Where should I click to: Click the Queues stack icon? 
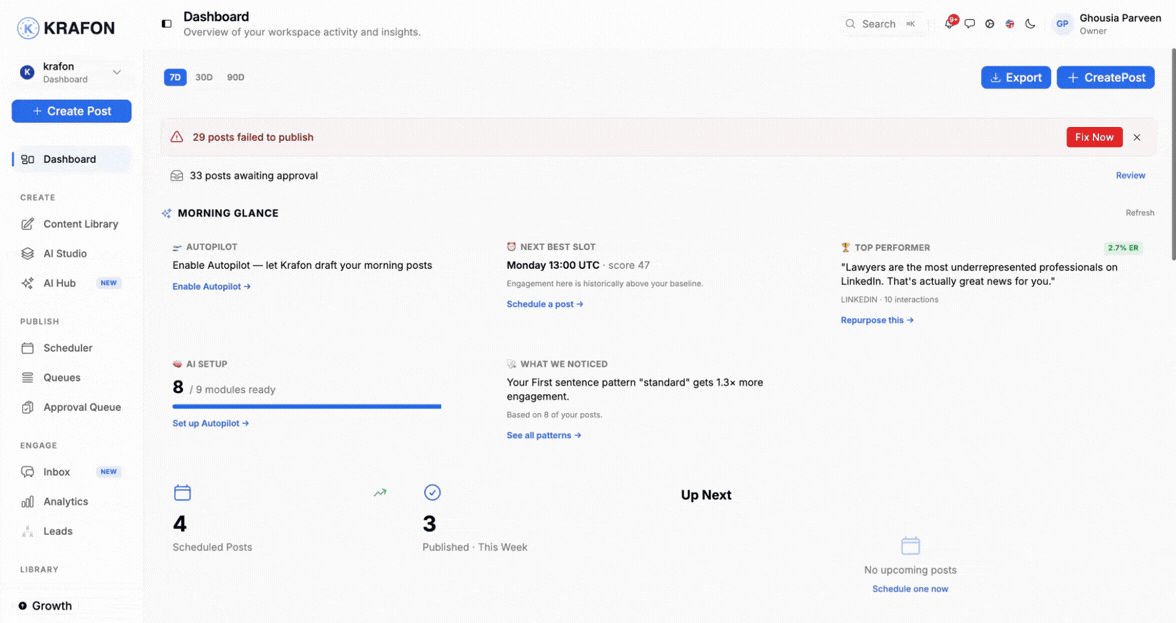[x=28, y=378]
